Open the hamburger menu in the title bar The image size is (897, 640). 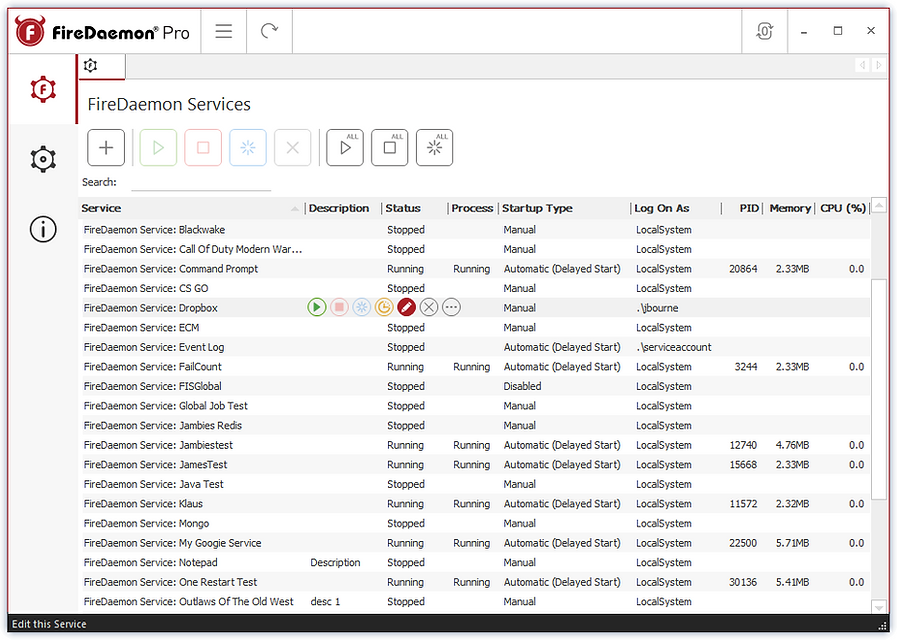tap(224, 31)
